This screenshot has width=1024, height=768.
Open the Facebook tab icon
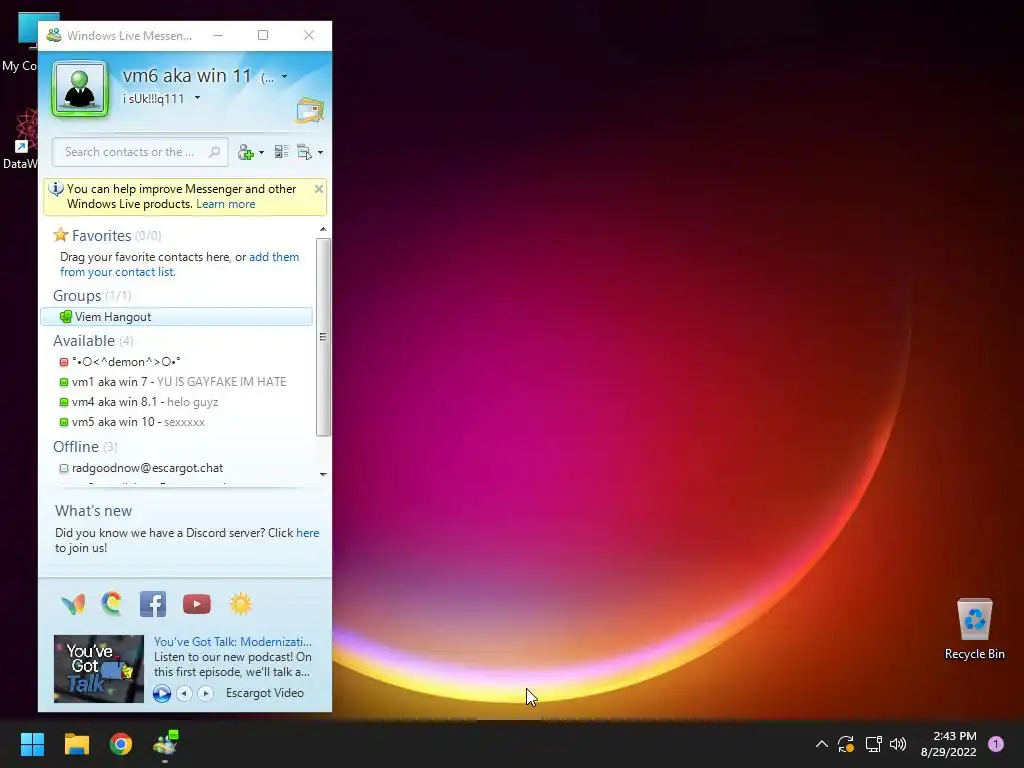click(x=153, y=605)
